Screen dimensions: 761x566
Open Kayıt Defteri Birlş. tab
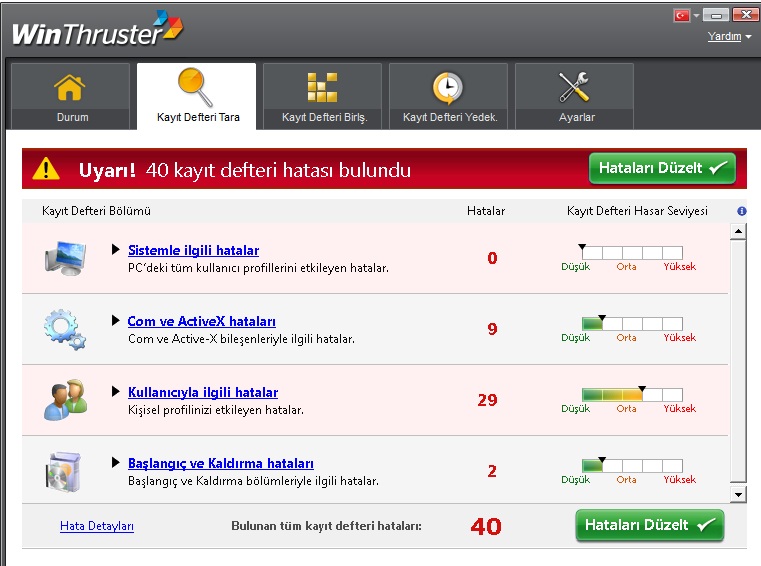click(322, 96)
